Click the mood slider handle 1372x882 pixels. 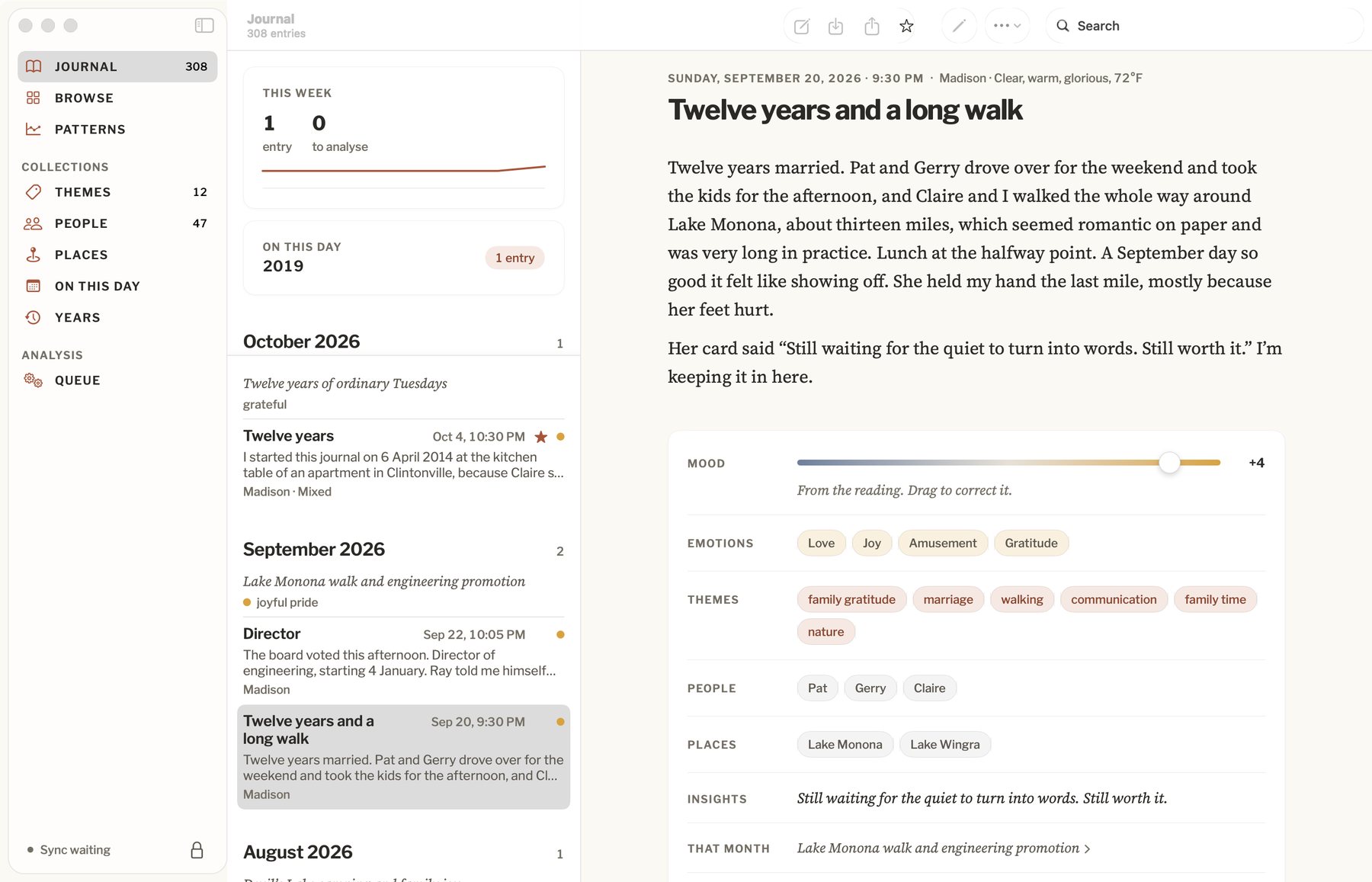coord(1169,462)
